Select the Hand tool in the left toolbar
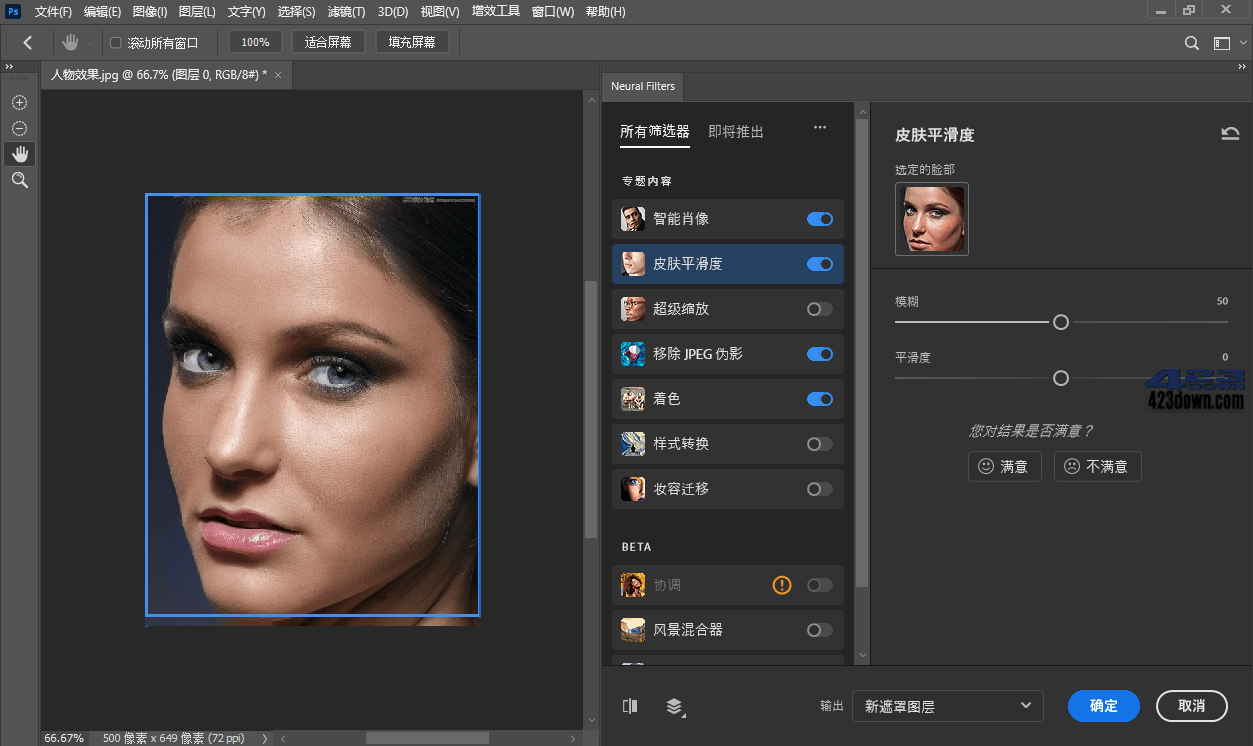Image resolution: width=1253 pixels, height=746 pixels. click(18, 153)
